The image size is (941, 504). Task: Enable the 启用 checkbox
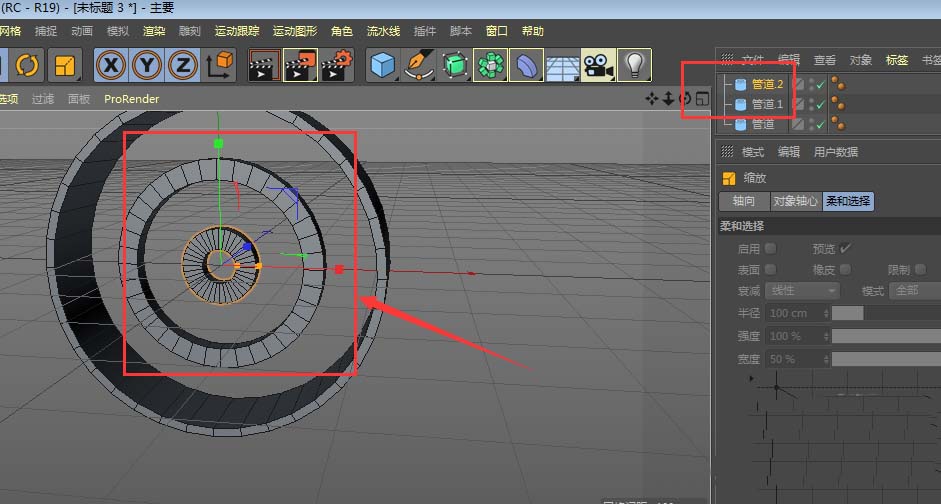pos(771,248)
